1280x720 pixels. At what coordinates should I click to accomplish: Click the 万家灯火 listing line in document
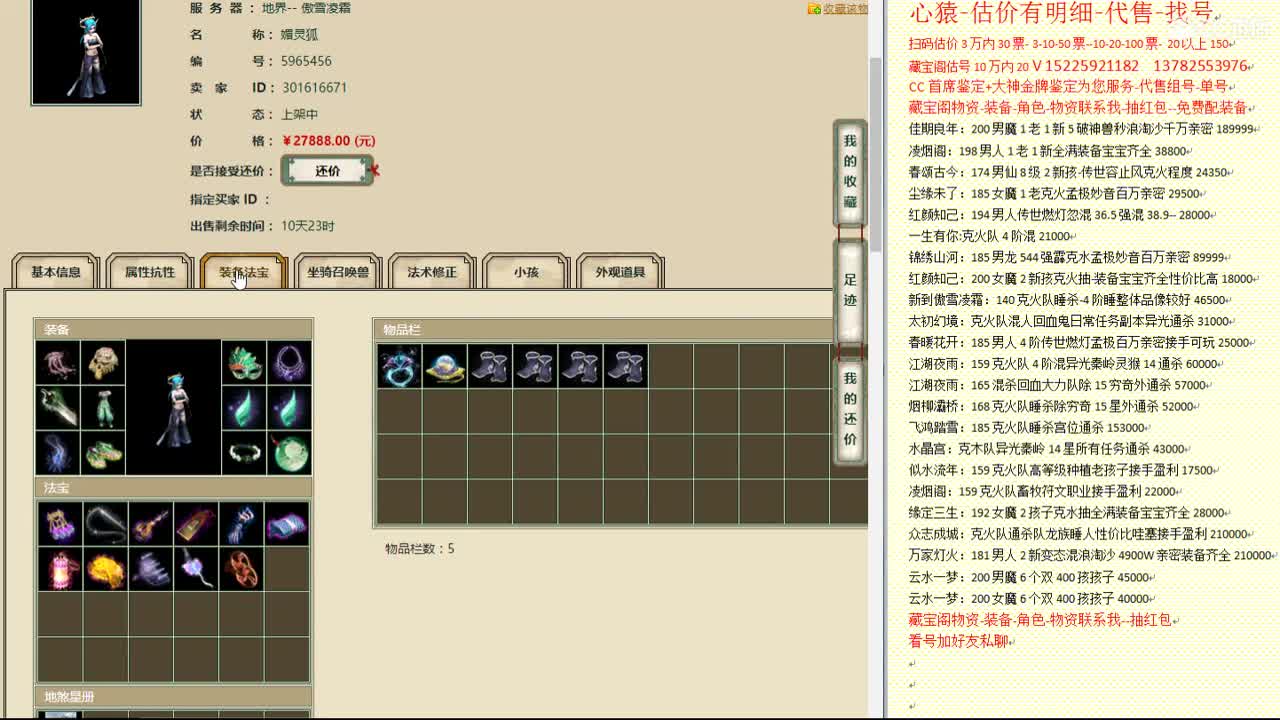[x=1093, y=556]
